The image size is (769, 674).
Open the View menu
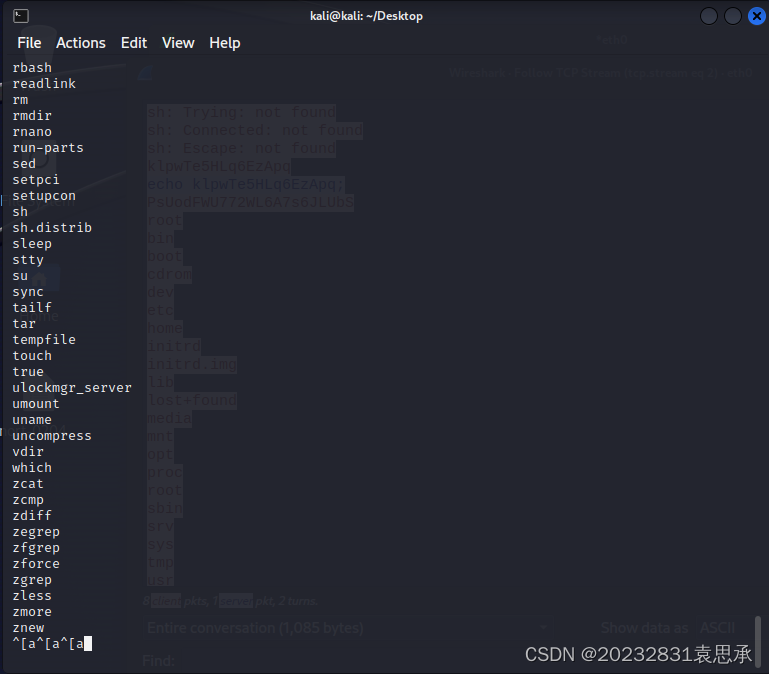tap(178, 43)
